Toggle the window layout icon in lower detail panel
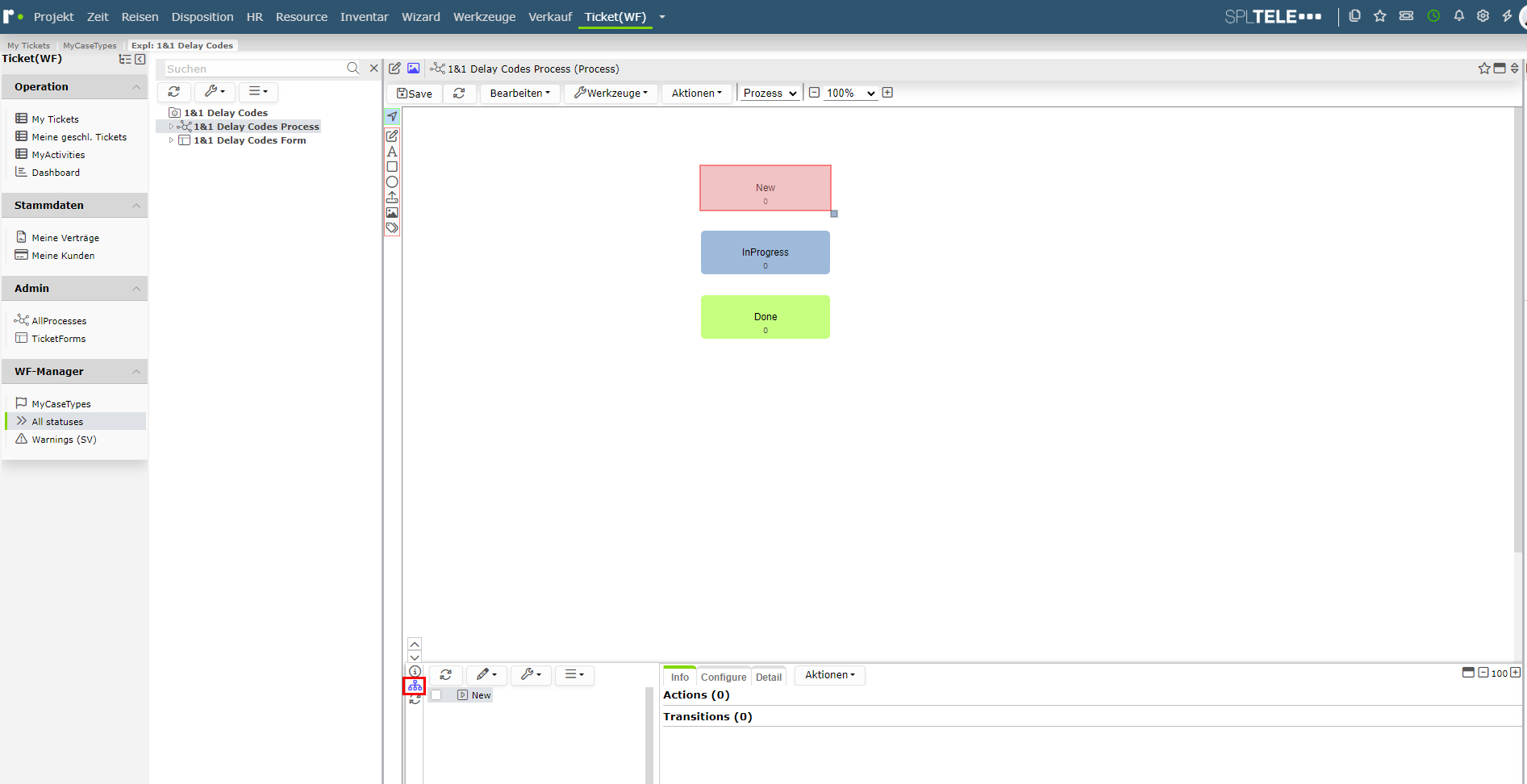This screenshot has width=1527, height=784. (x=1468, y=673)
